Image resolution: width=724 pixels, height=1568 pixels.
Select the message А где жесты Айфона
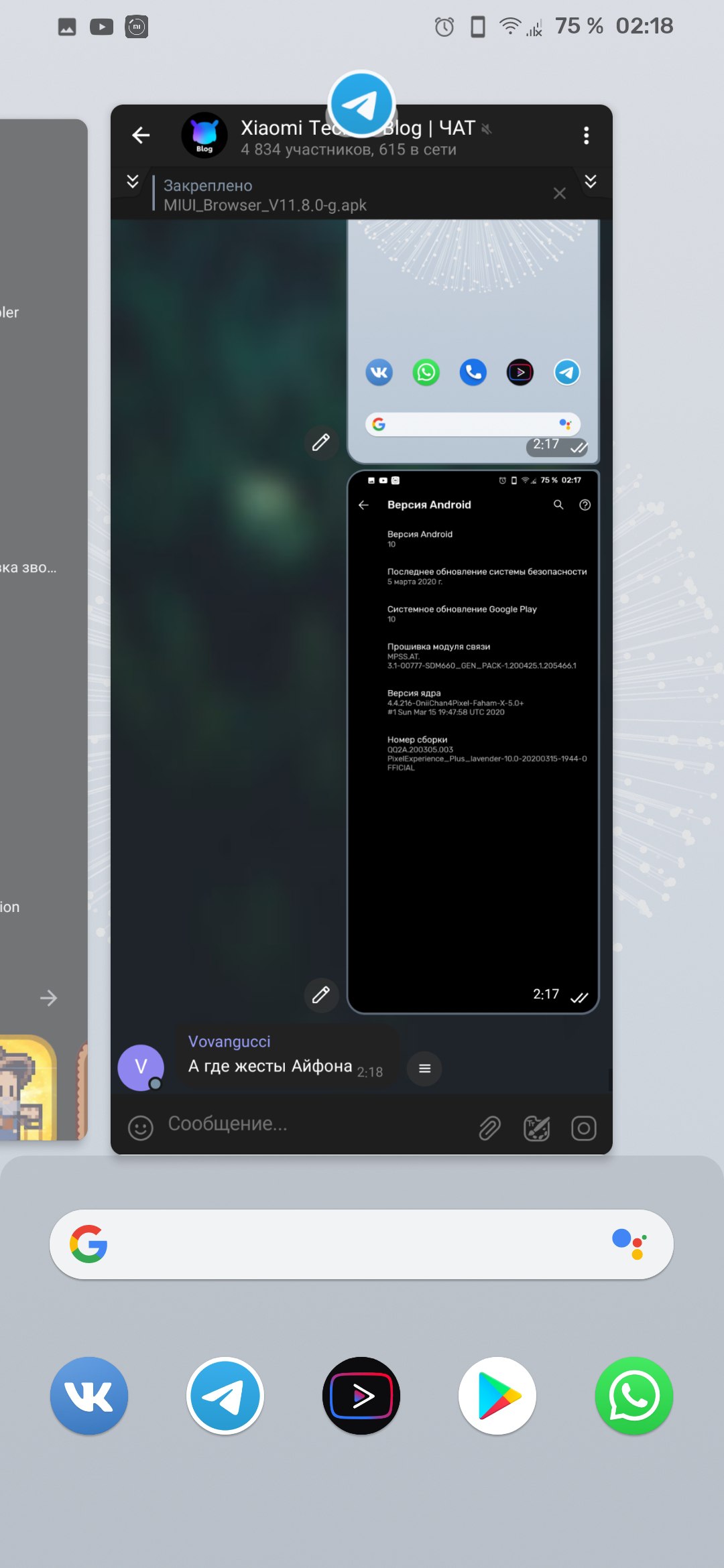tap(270, 1066)
